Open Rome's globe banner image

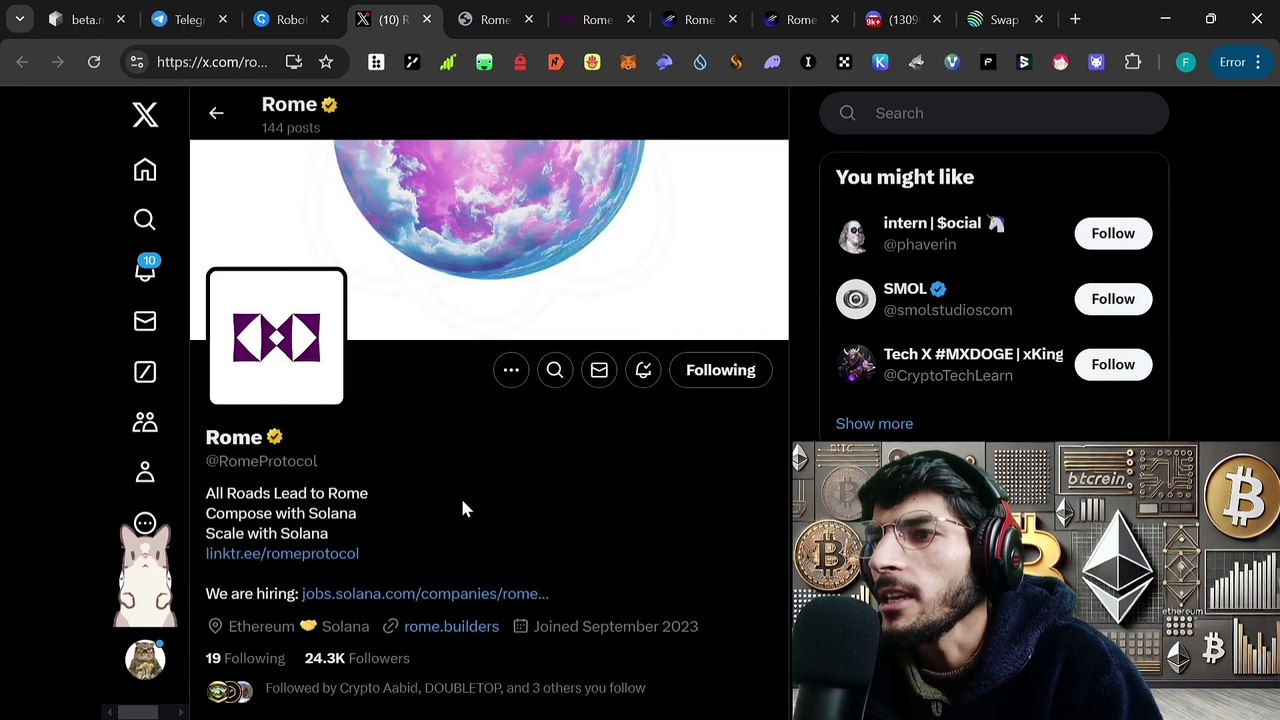coord(489,240)
